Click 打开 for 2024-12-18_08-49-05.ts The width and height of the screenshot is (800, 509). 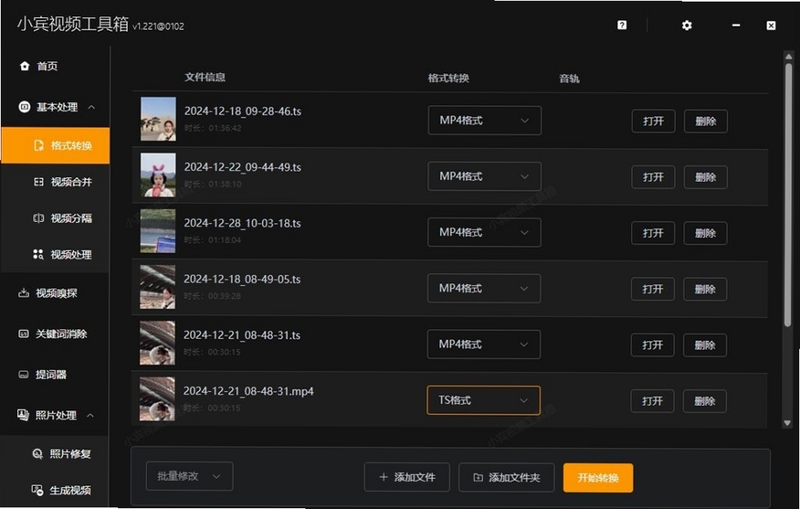(653, 289)
